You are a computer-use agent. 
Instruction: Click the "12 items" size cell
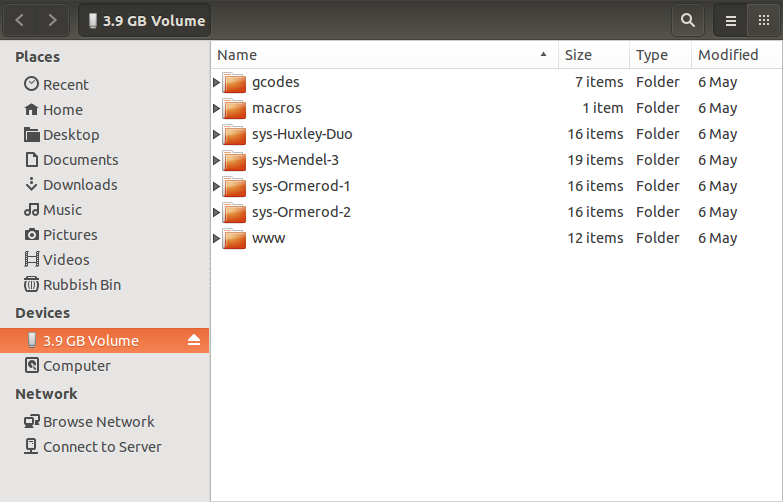pos(595,238)
